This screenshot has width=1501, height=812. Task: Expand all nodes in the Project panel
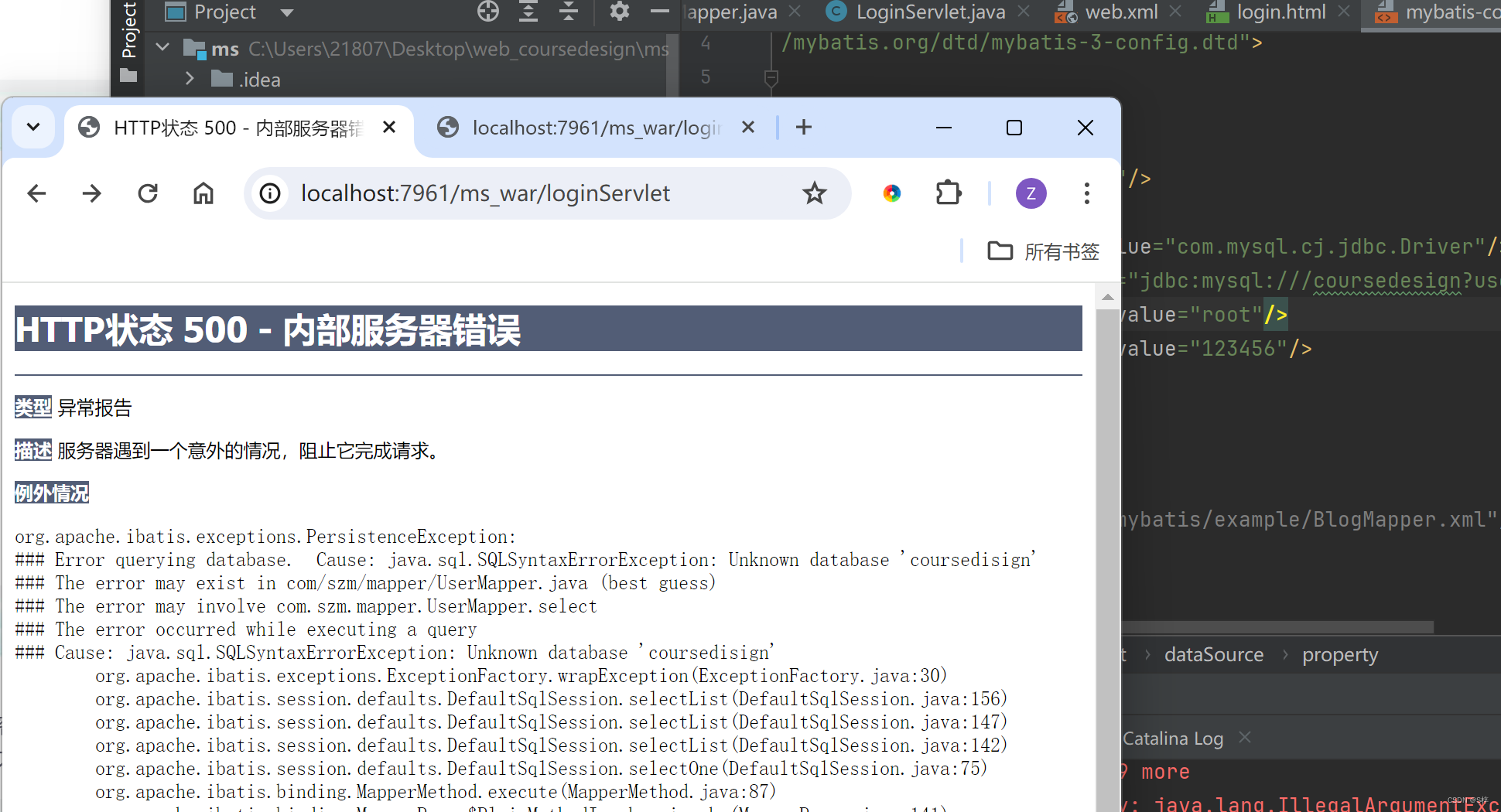point(528,12)
